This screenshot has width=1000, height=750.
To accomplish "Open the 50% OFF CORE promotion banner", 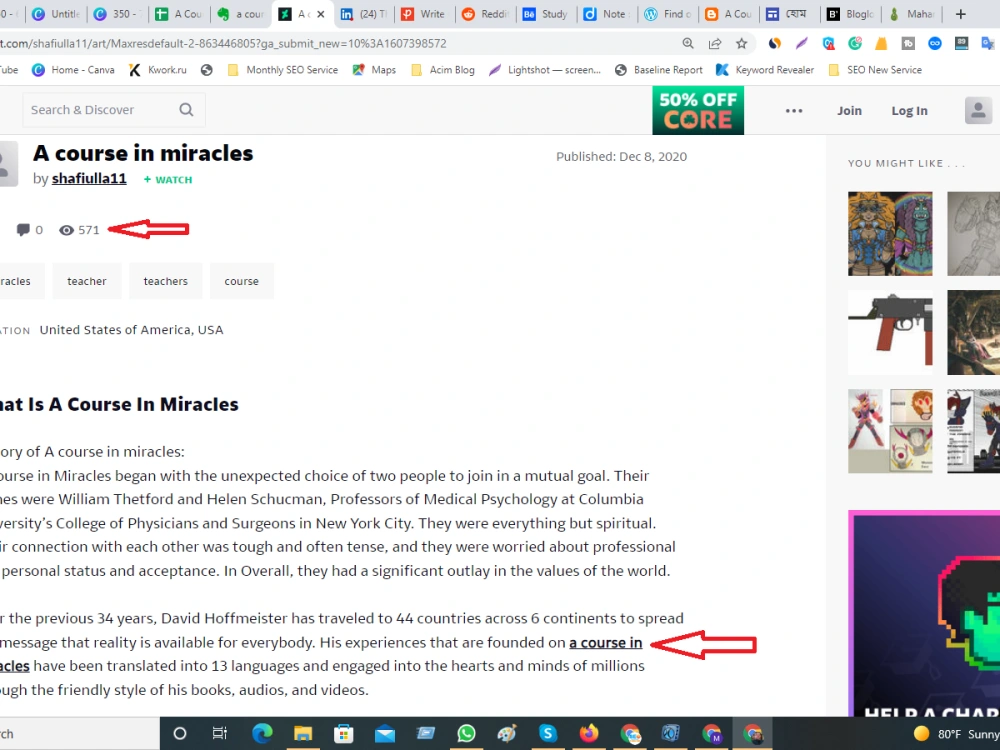I will click(698, 110).
